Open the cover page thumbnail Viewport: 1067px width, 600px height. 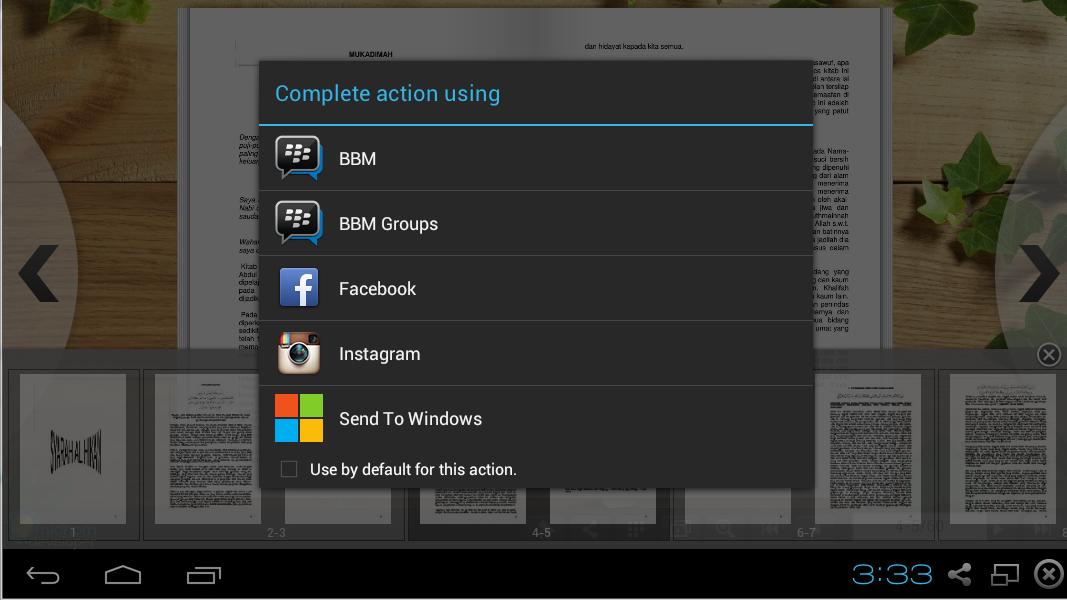coord(73,449)
